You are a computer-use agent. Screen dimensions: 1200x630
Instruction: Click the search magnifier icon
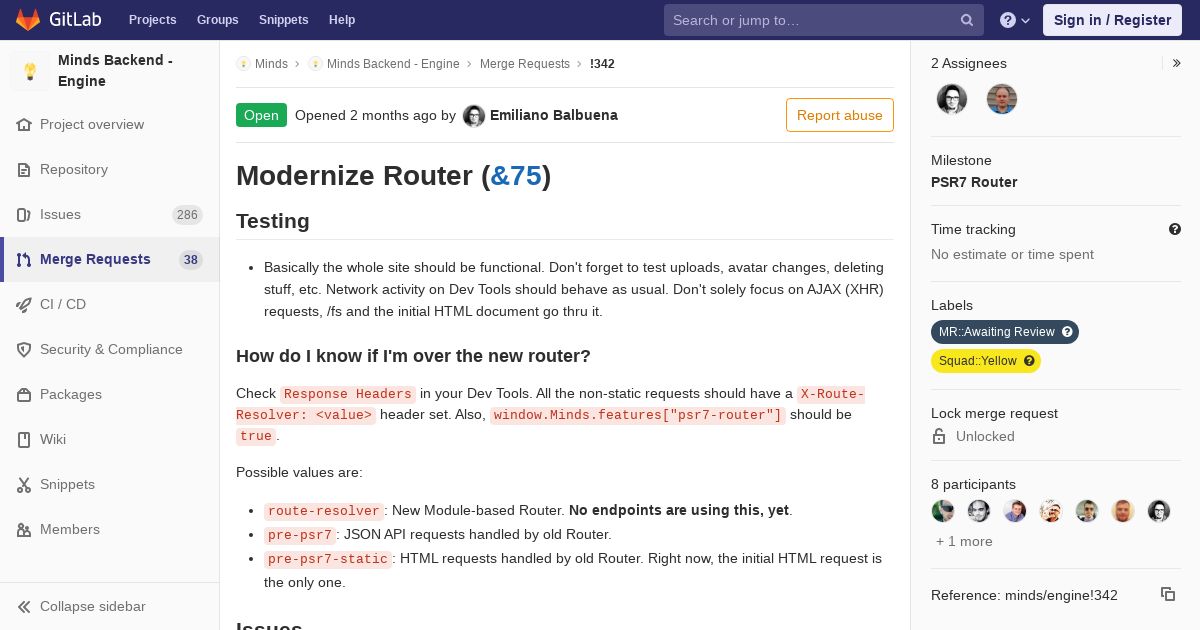click(x=967, y=20)
